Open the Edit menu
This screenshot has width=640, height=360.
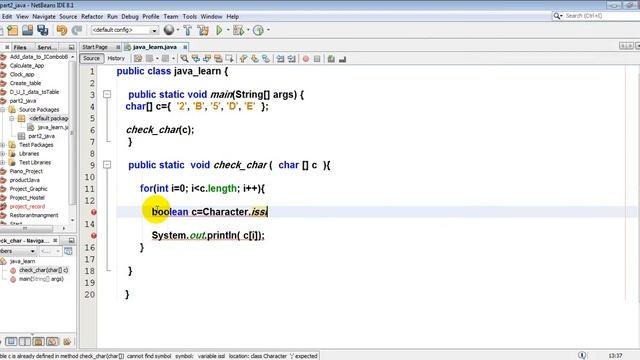[7, 16]
